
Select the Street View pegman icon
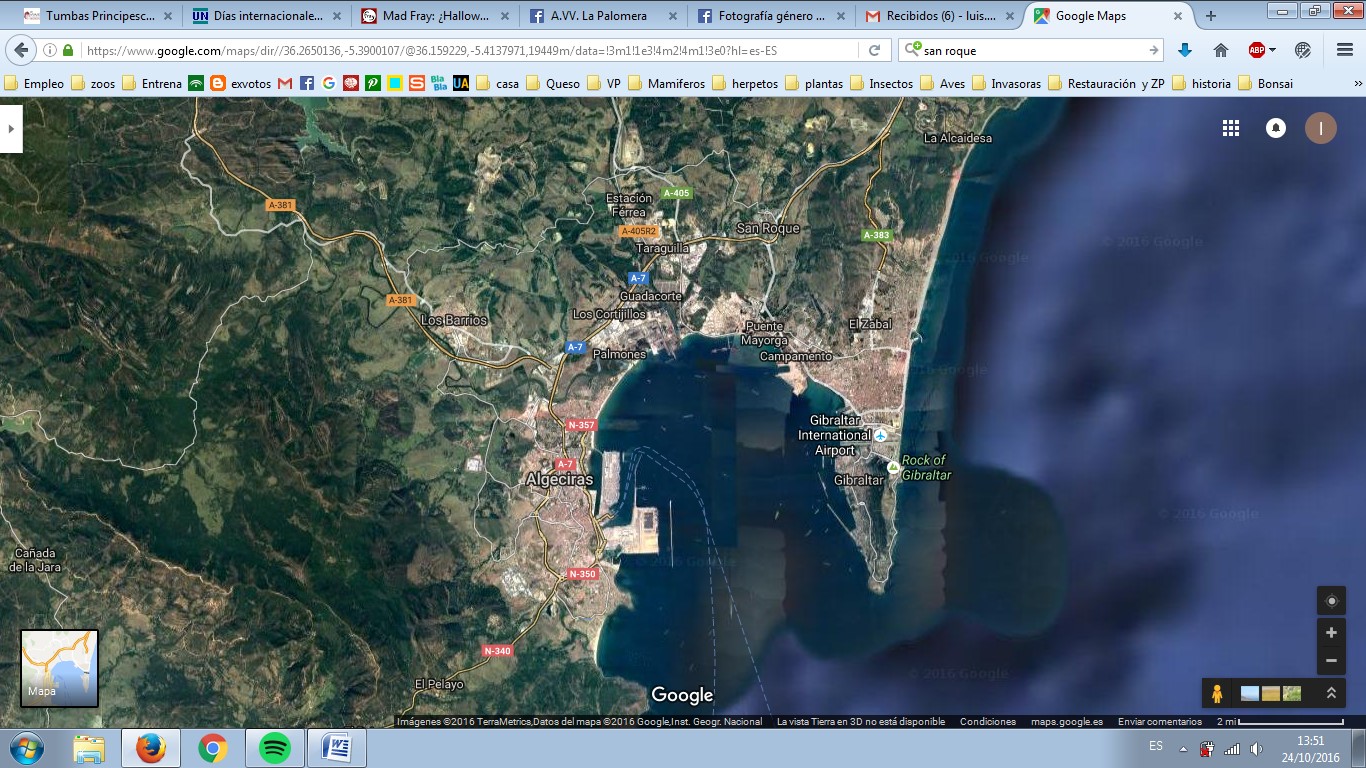pyautogui.click(x=1217, y=693)
